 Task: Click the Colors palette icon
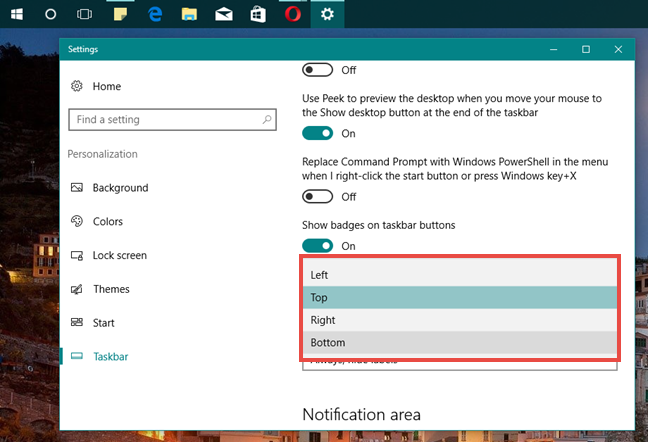point(76,221)
